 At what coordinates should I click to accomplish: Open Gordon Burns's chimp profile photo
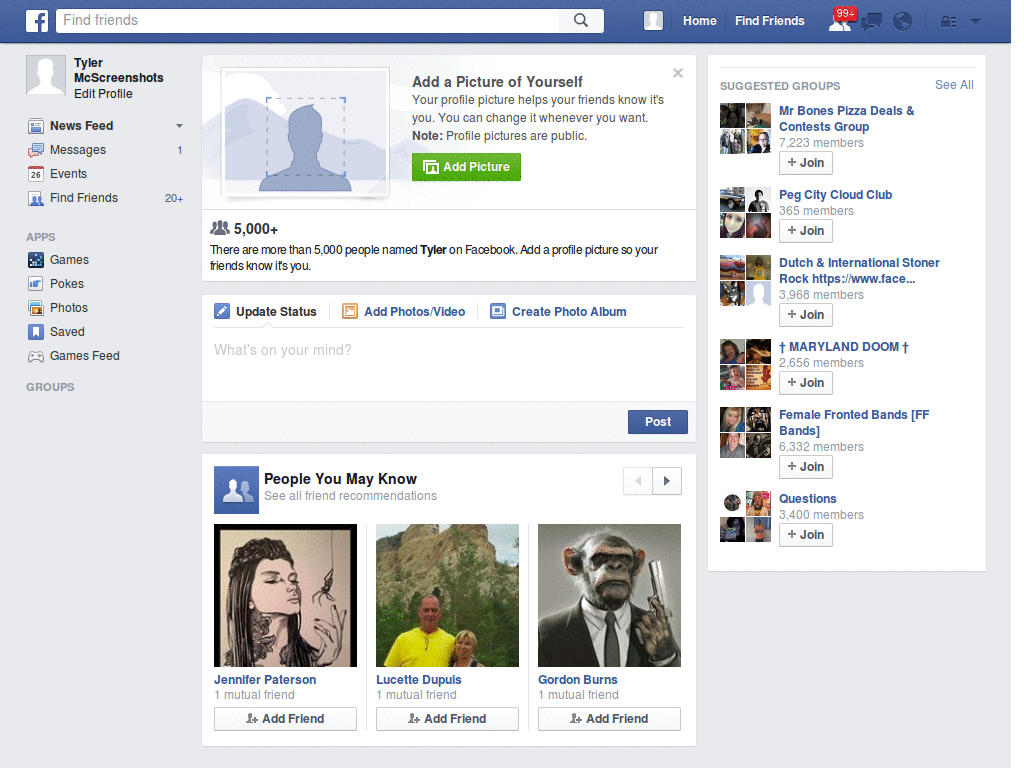609,596
